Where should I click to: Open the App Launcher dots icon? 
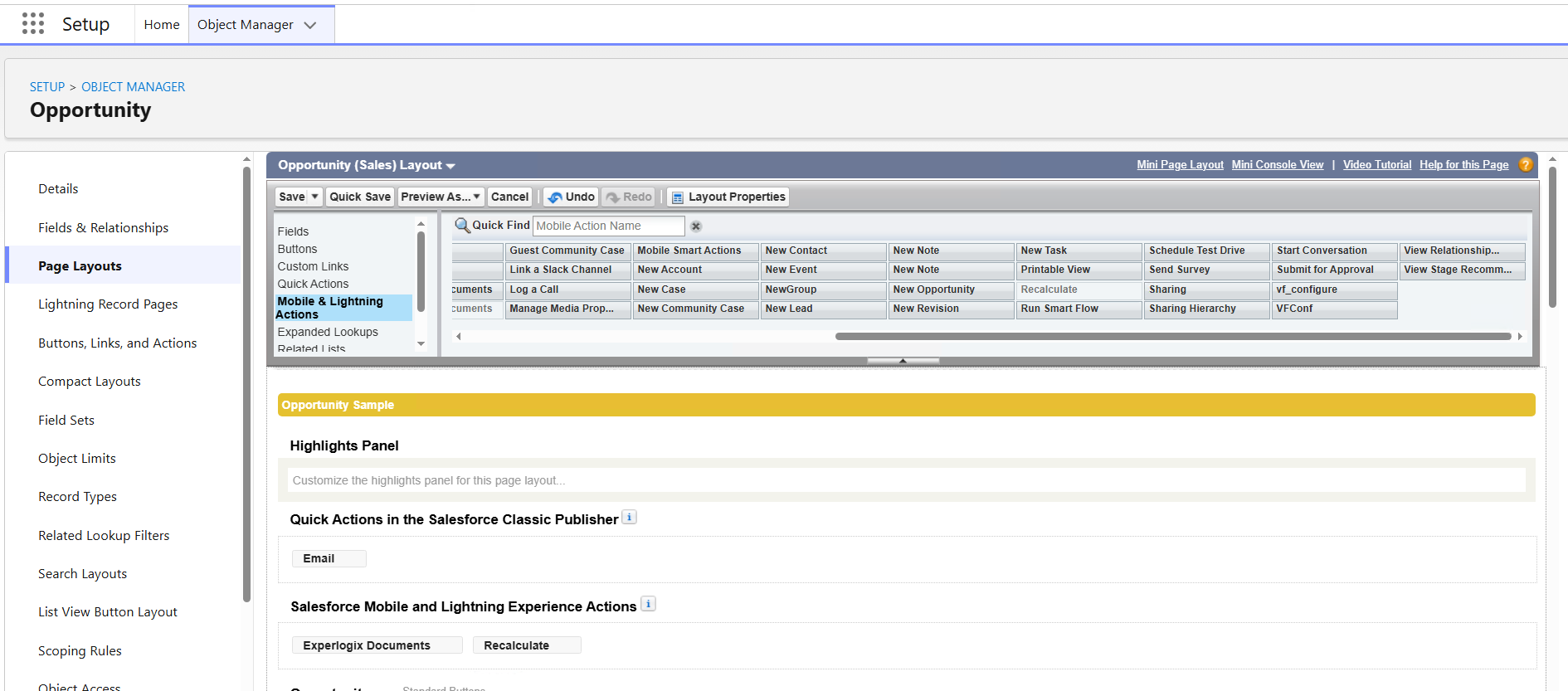coord(33,24)
